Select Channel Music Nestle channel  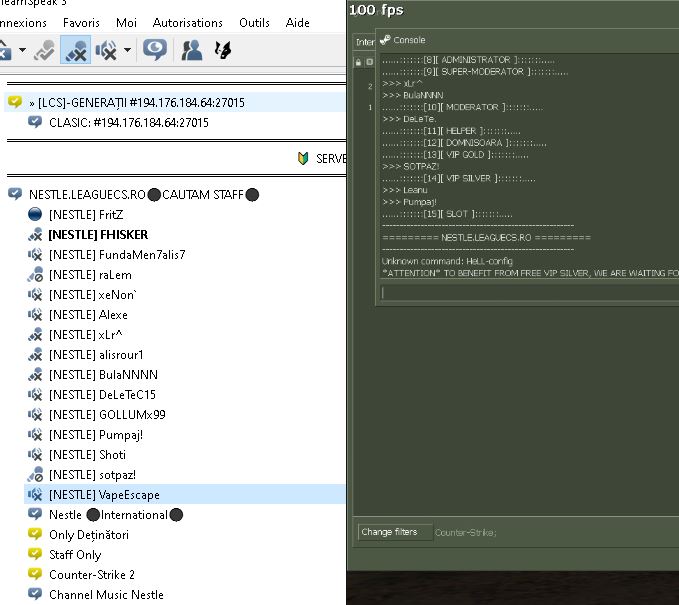click(106, 595)
